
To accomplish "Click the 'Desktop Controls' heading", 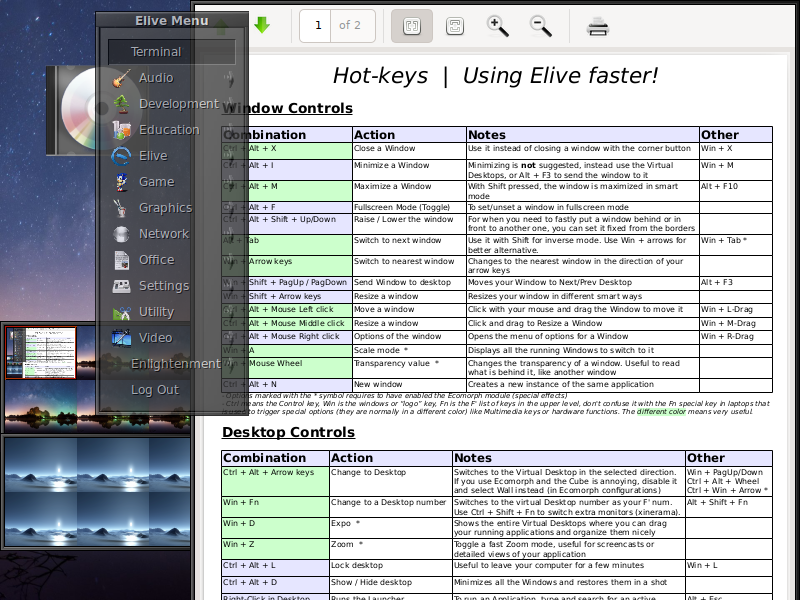I will tap(288, 432).
